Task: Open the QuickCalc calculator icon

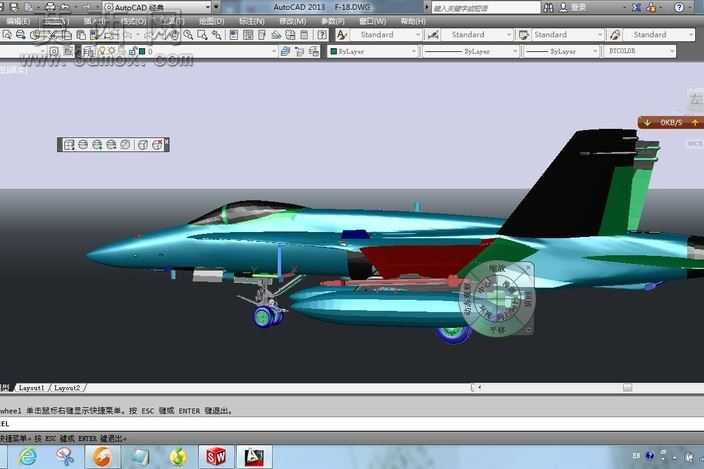Action: point(304,35)
